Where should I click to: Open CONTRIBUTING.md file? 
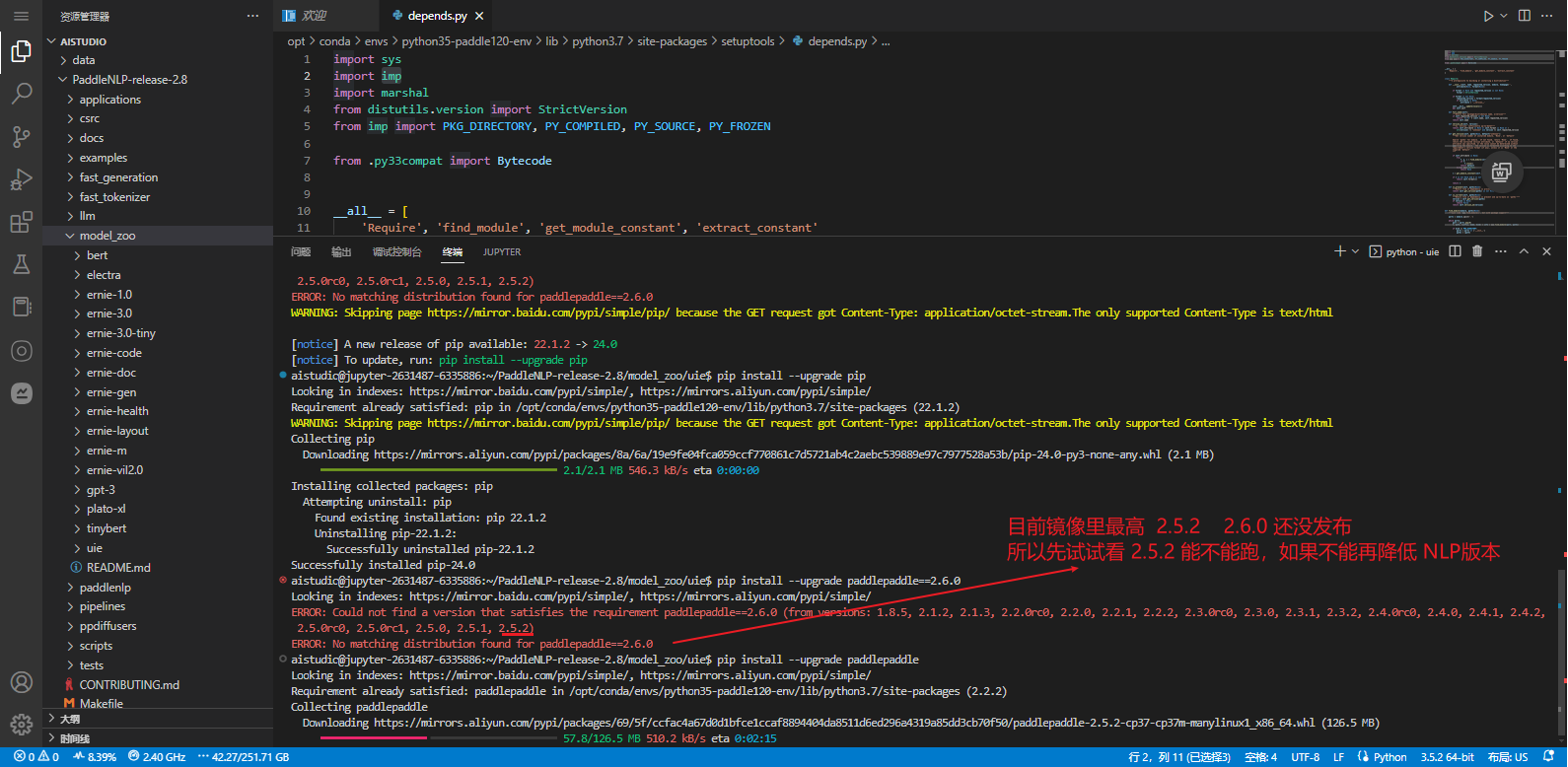click(x=158, y=685)
